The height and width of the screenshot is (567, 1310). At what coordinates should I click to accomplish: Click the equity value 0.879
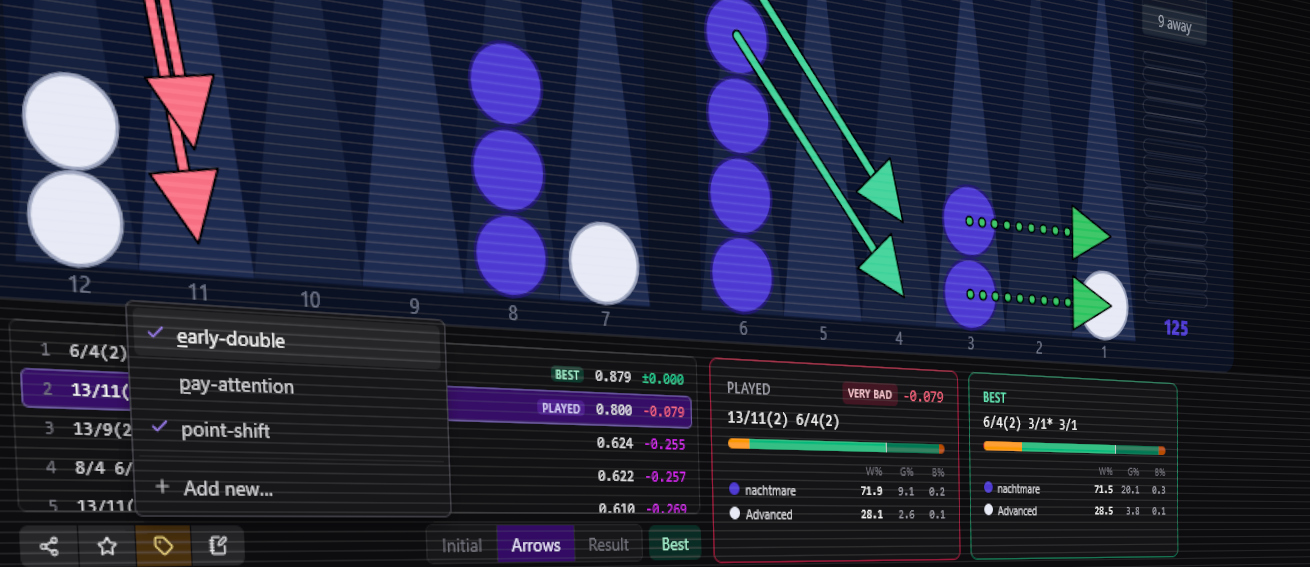(612, 376)
